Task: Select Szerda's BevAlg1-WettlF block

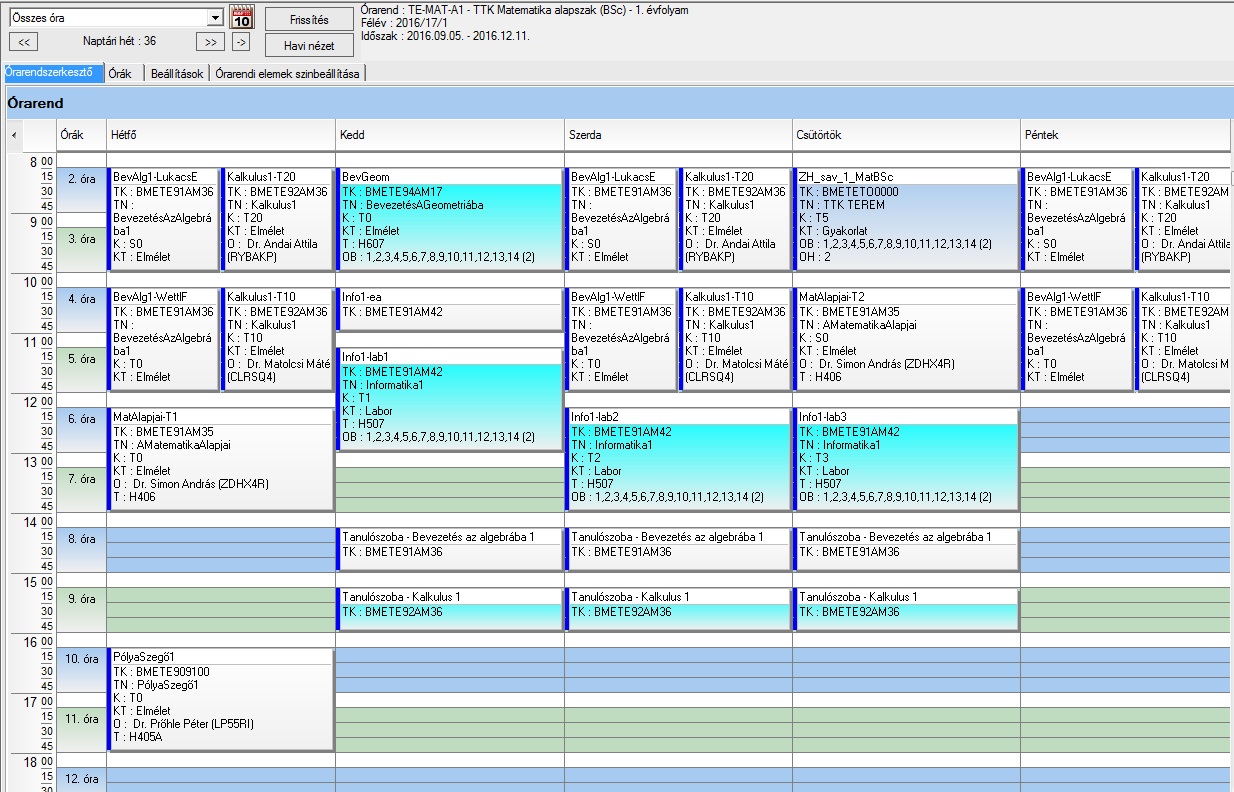Action: [621, 339]
